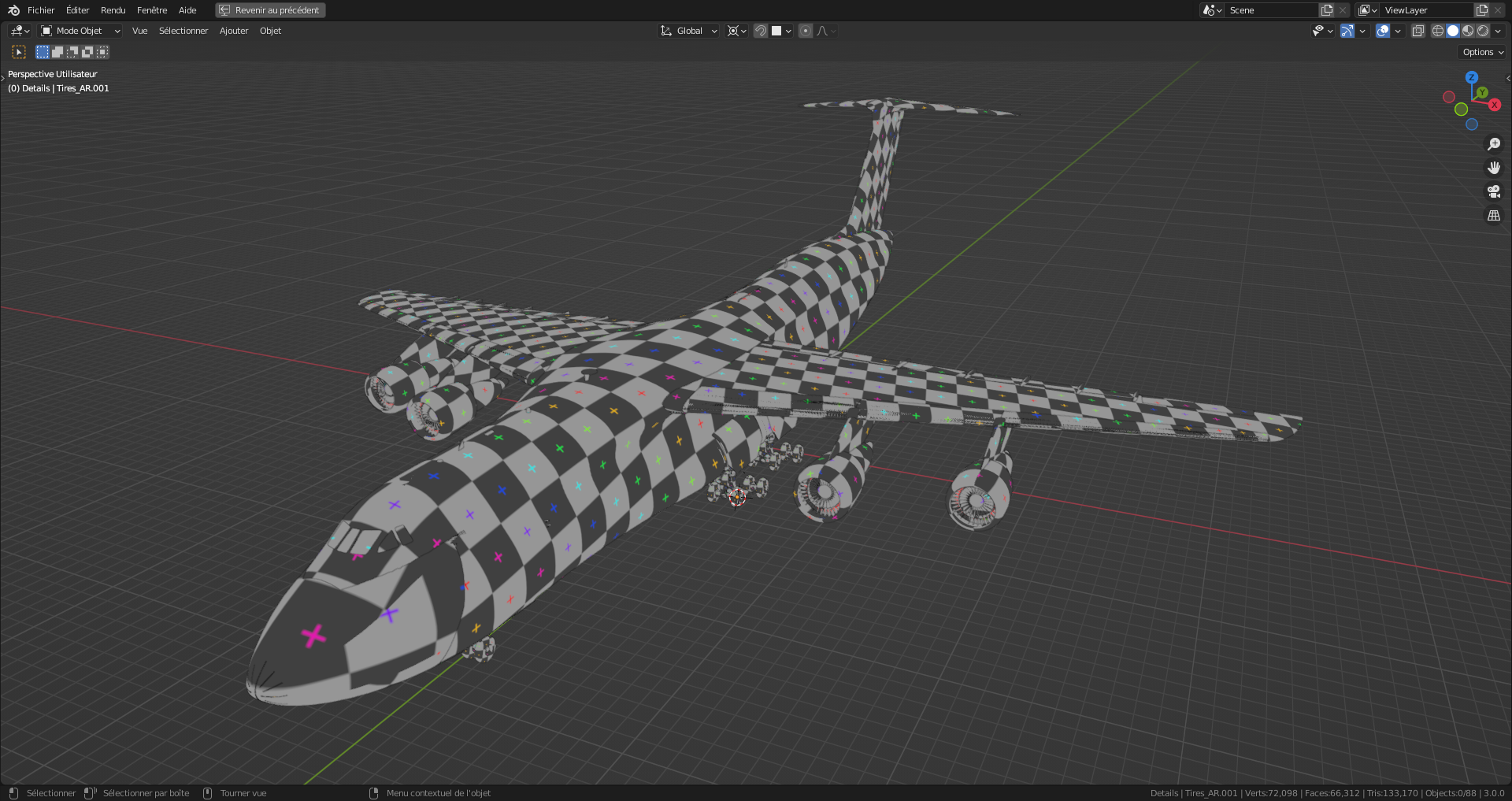Viewport: 1512px width, 801px height.
Task: Open the shading options dropdown arrow
Action: 1498,31
